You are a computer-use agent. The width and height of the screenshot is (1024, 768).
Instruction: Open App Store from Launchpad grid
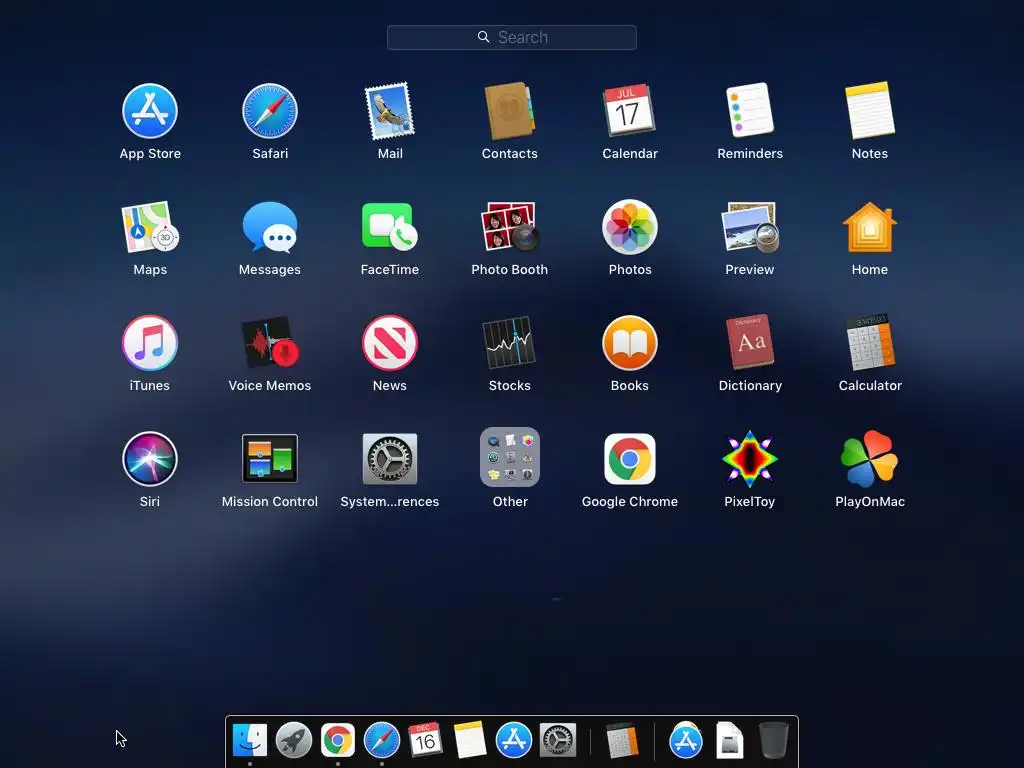point(150,111)
